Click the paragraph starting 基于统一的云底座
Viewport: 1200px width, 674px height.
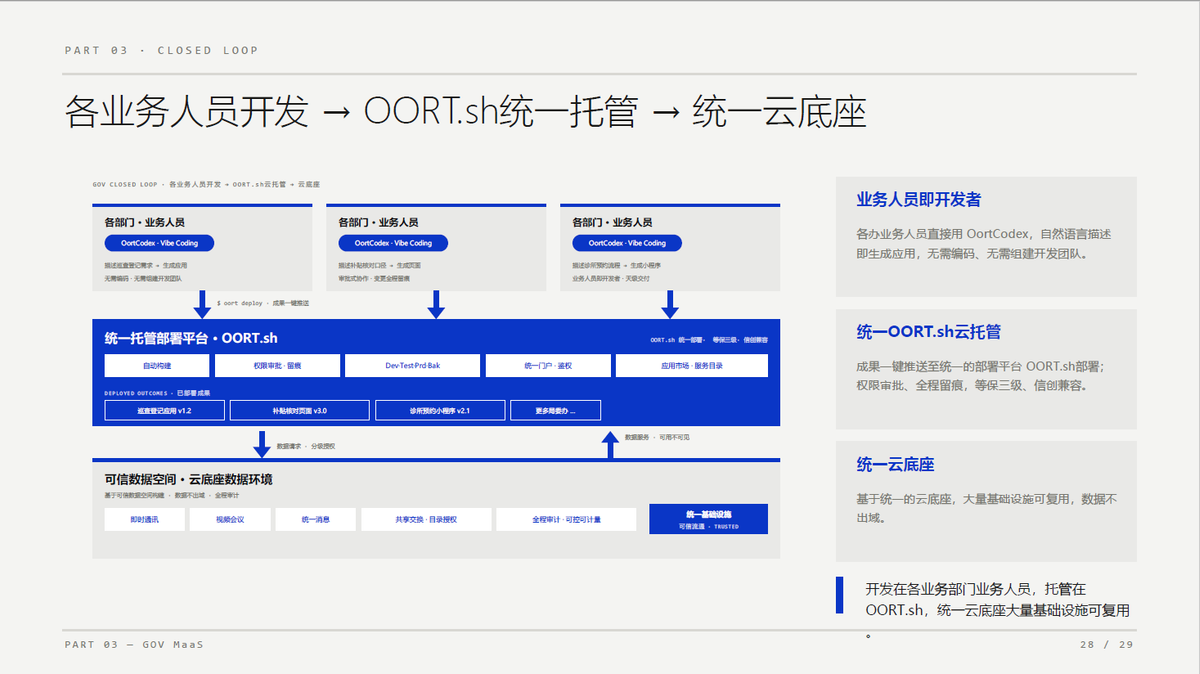tap(987, 508)
